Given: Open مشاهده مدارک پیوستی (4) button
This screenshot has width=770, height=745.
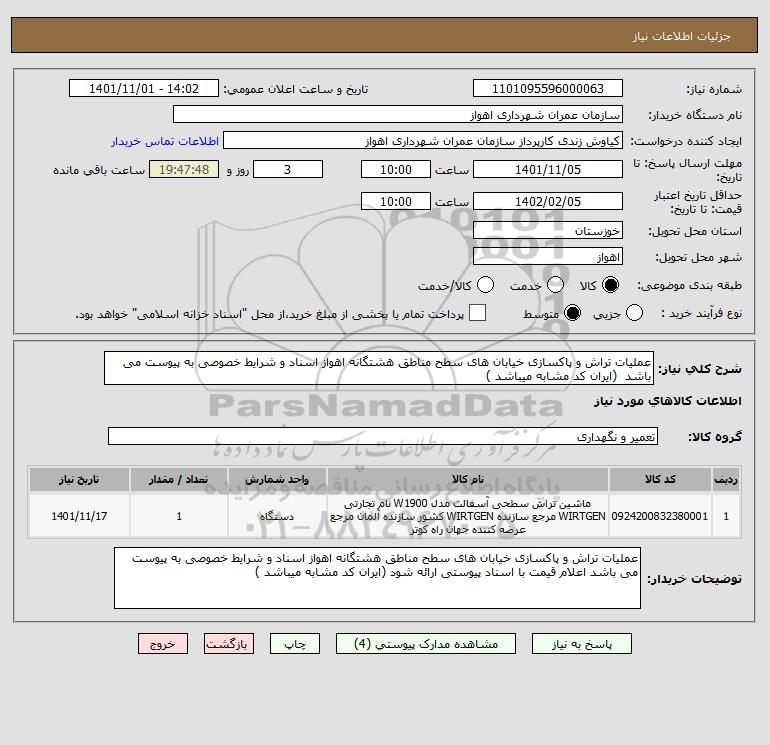Looking at the screenshot, I should coord(426,644).
